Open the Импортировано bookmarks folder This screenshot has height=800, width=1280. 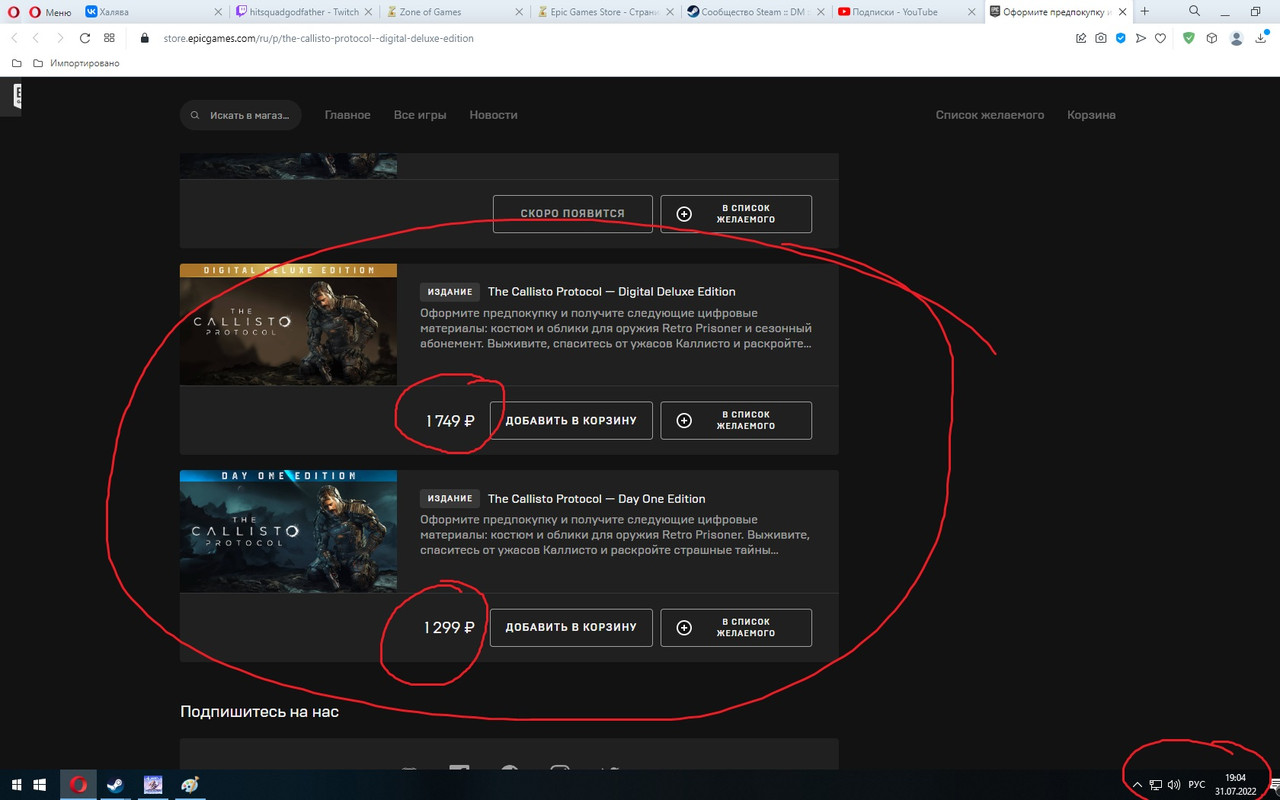point(75,63)
